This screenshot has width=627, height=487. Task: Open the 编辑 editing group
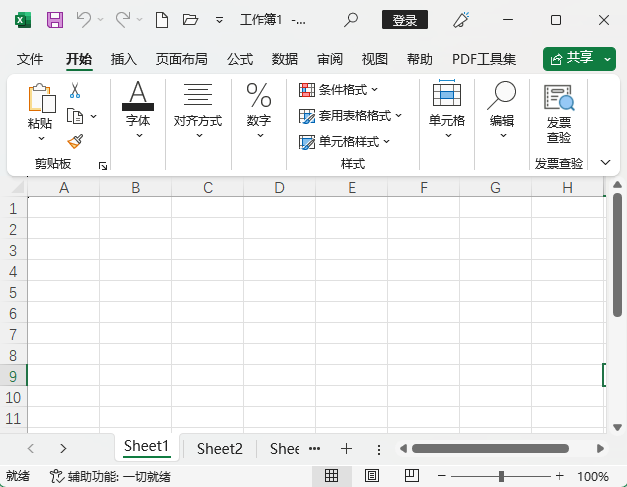point(502,109)
